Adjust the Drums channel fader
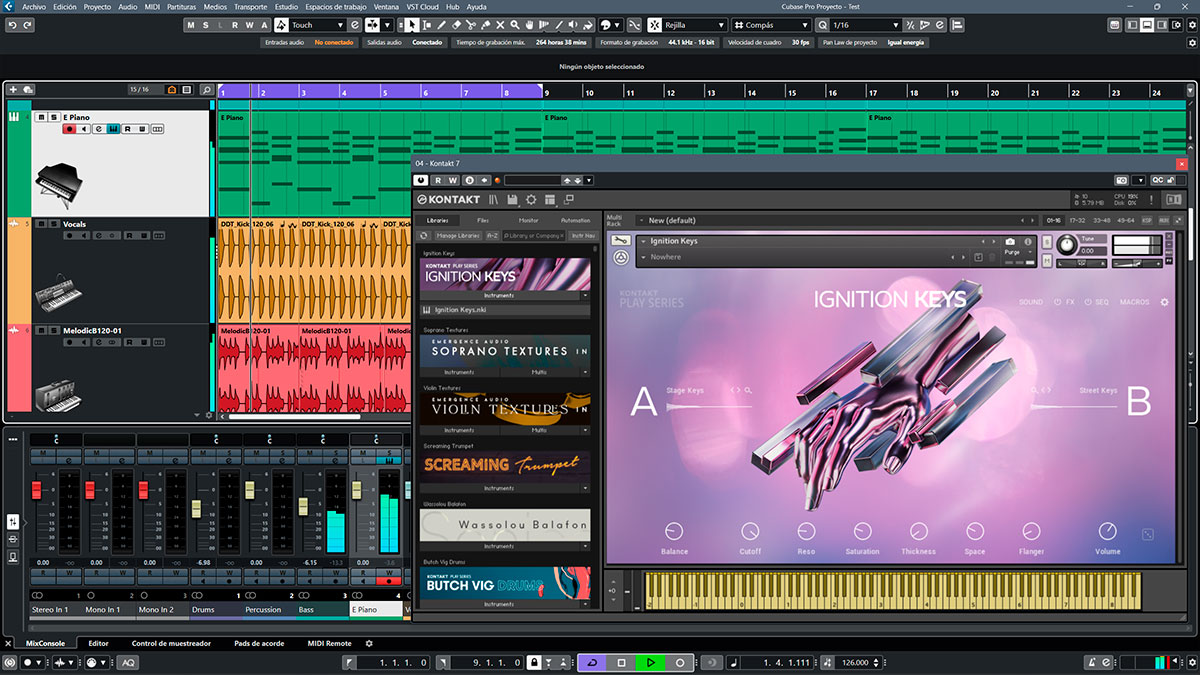This screenshot has height=675, width=1200. [x=197, y=508]
